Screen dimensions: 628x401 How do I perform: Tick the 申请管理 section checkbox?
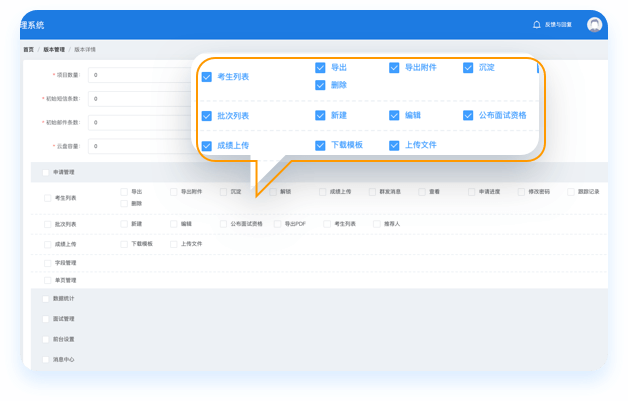pyautogui.click(x=45, y=172)
